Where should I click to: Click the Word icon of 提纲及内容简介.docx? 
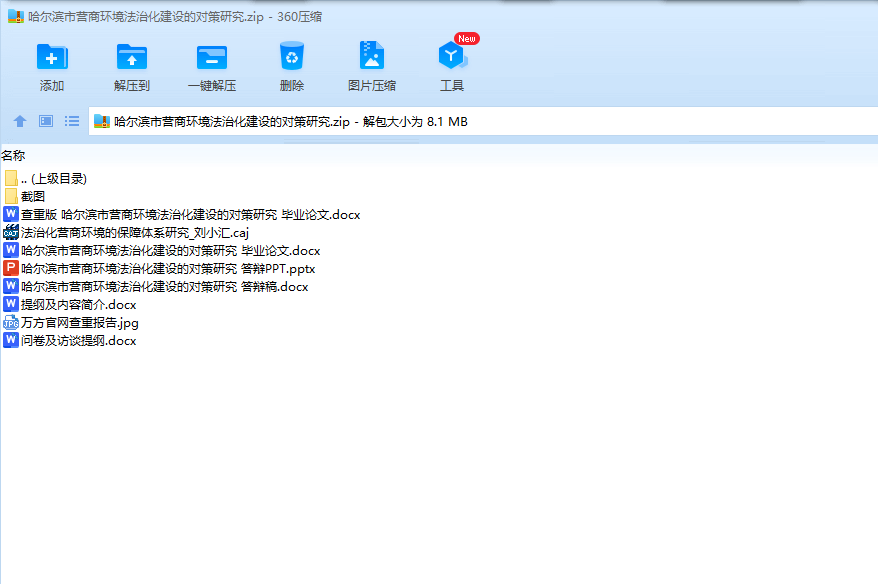[11, 304]
